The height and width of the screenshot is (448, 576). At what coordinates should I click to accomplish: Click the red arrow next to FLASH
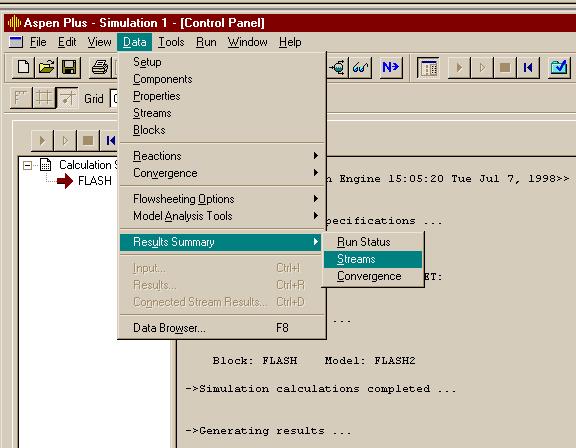[65, 181]
